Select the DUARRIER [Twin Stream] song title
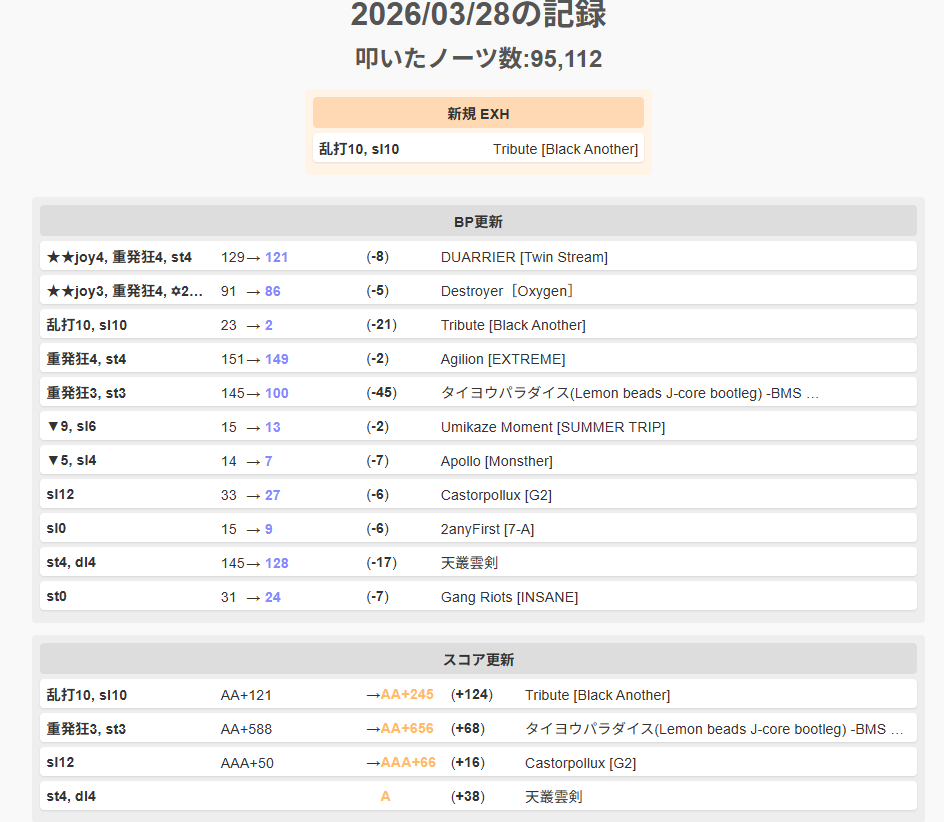Viewport: 944px width, 822px height. coord(524,257)
